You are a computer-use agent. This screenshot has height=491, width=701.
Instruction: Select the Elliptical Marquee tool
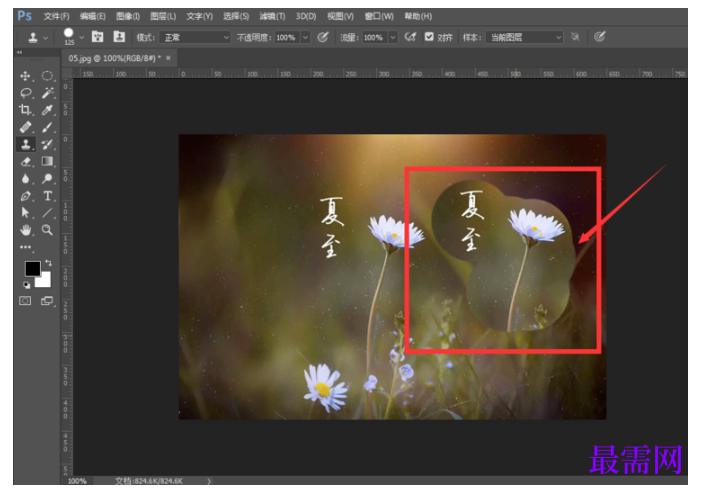point(47,76)
